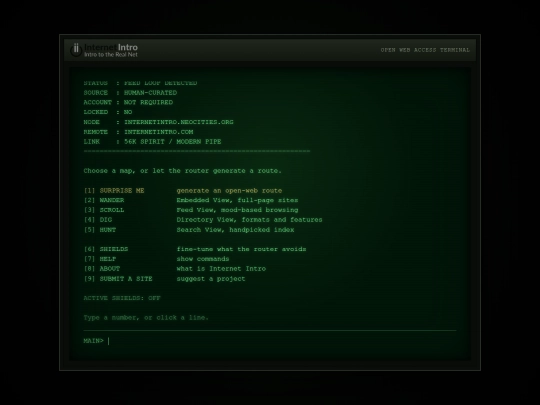
Task: Show commands via [7] HELP line
Action: 156,259
